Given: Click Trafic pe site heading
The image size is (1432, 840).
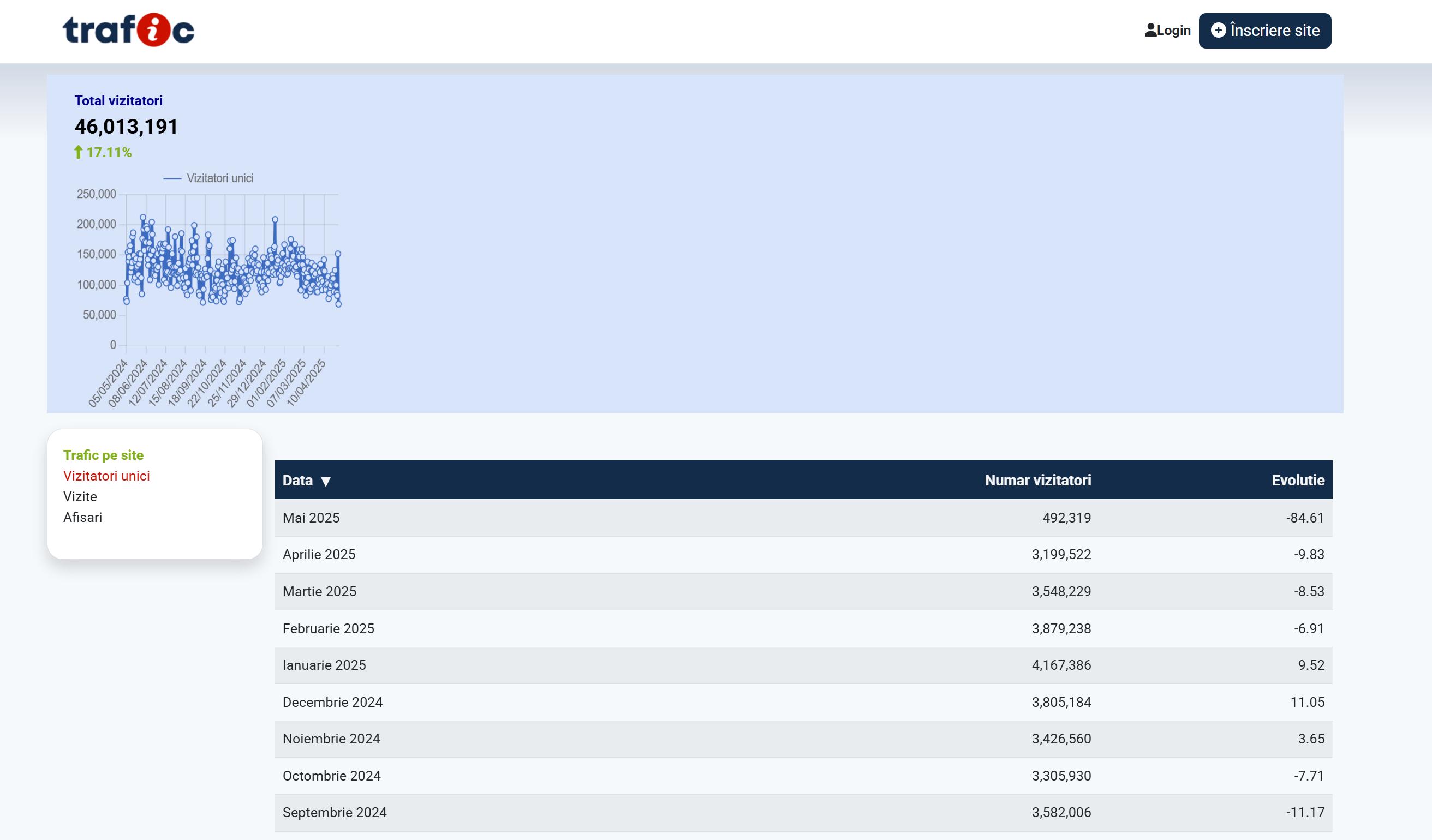Looking at the screenshot, I should 104,455.
